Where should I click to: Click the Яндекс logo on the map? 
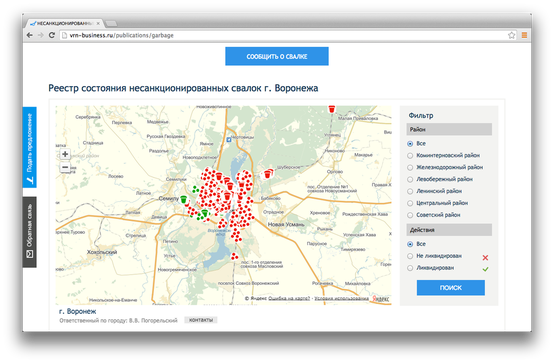point(381,299)
